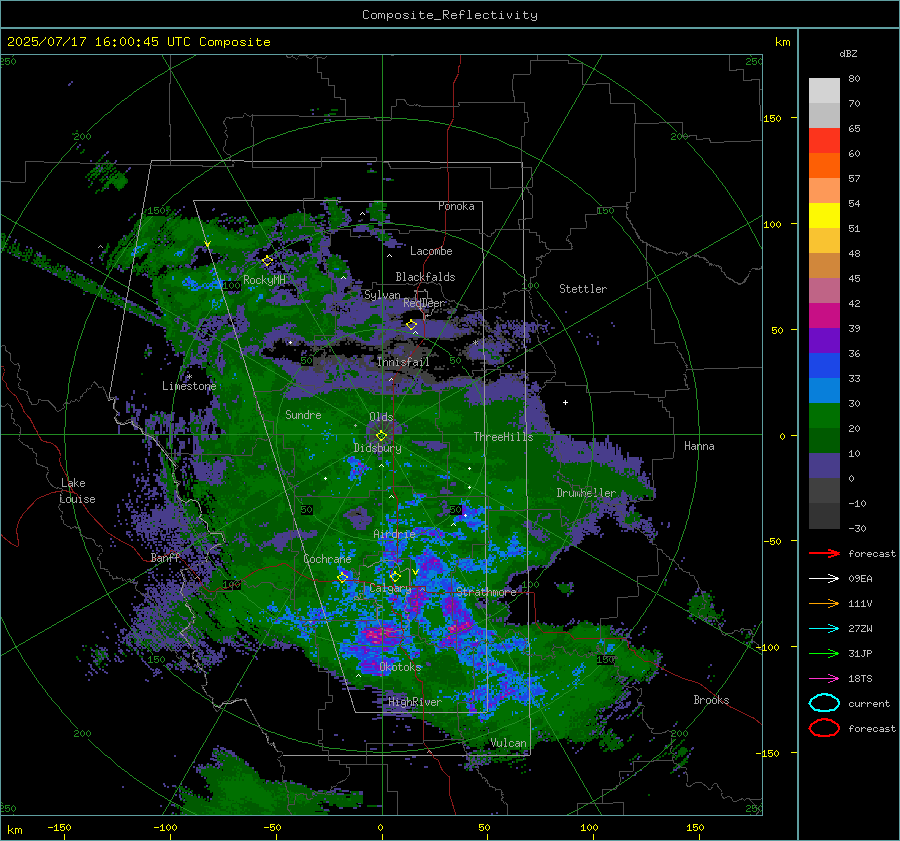Click the dBZ legend heading
The height and width of the screenshot is (841, 900).
click(848, 53)
